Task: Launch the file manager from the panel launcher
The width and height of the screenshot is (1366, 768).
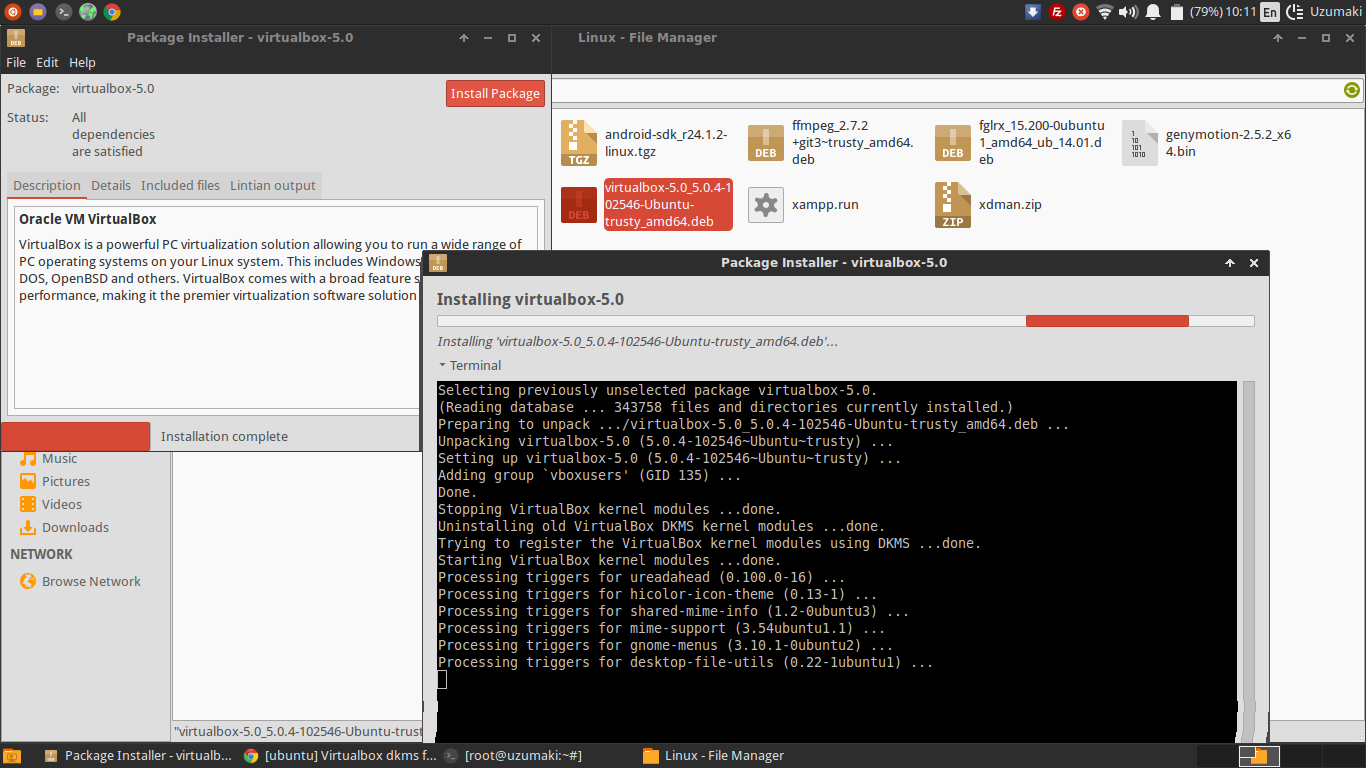Action: click(x=37, y=12)
